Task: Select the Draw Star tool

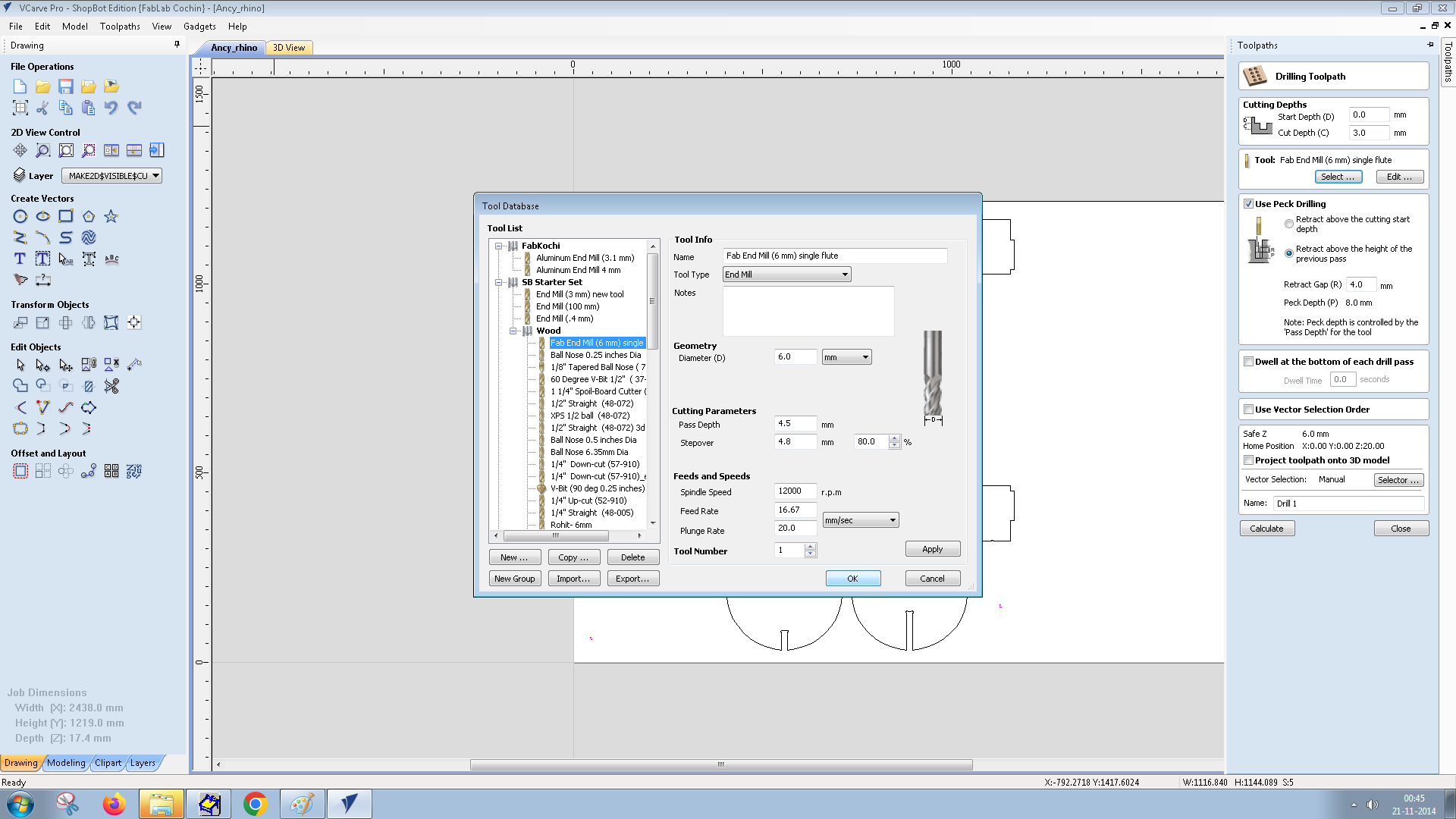Action: coord(111,216)
